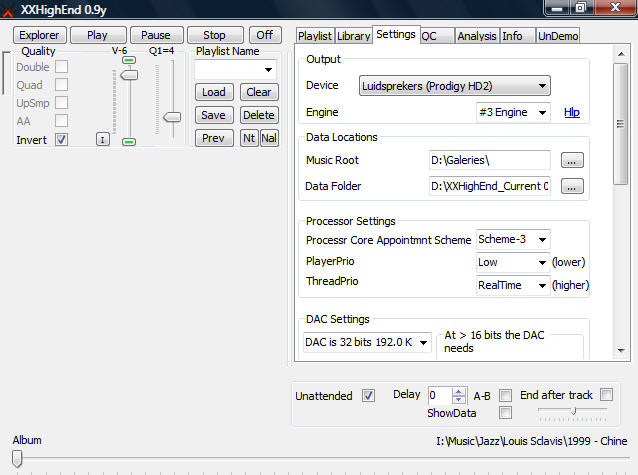
Task: Open the ThreadPrio RealTime dropdown
Action: 513,285
